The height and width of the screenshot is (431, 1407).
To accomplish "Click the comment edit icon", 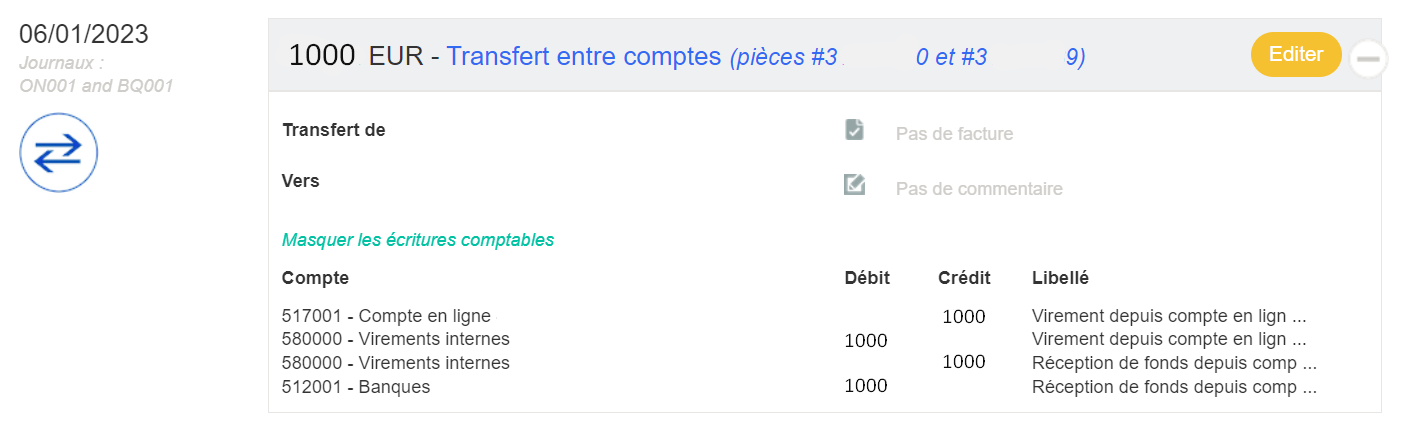I will (854, 185).
